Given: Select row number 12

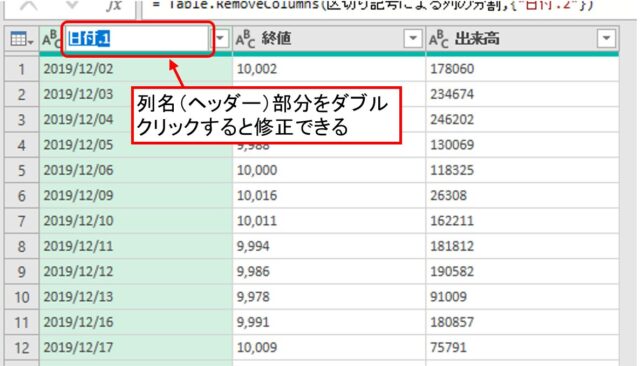Looking at the screenshot, I should [x=22, y=348].
